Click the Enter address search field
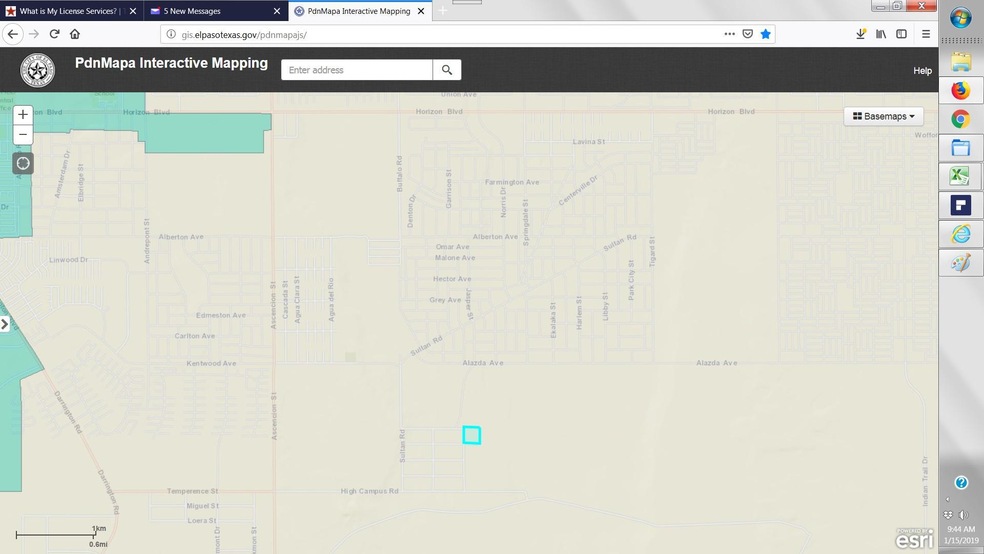Viewport: 984px width, 554px height. click(x=357, y=70)
